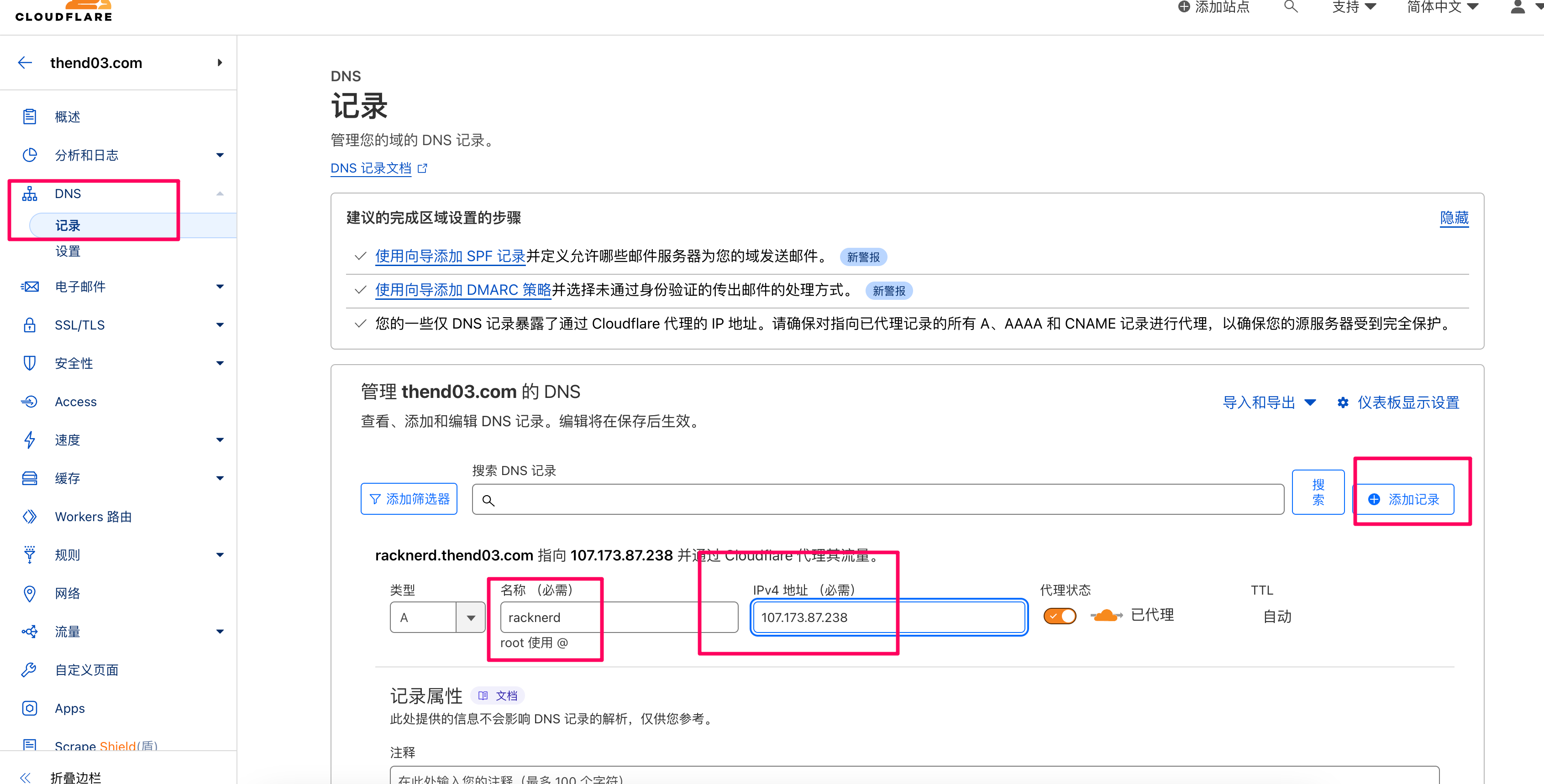Collapse the DNS menu section
Image resolution: width=1544 pixels, height=784 pixels.
[x=220, y=193]
